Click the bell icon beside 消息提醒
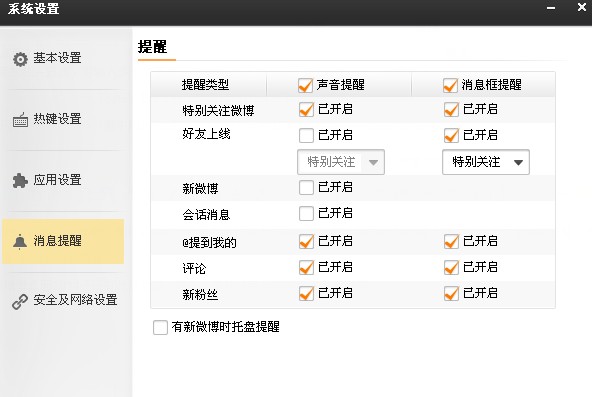 [20, 242]
